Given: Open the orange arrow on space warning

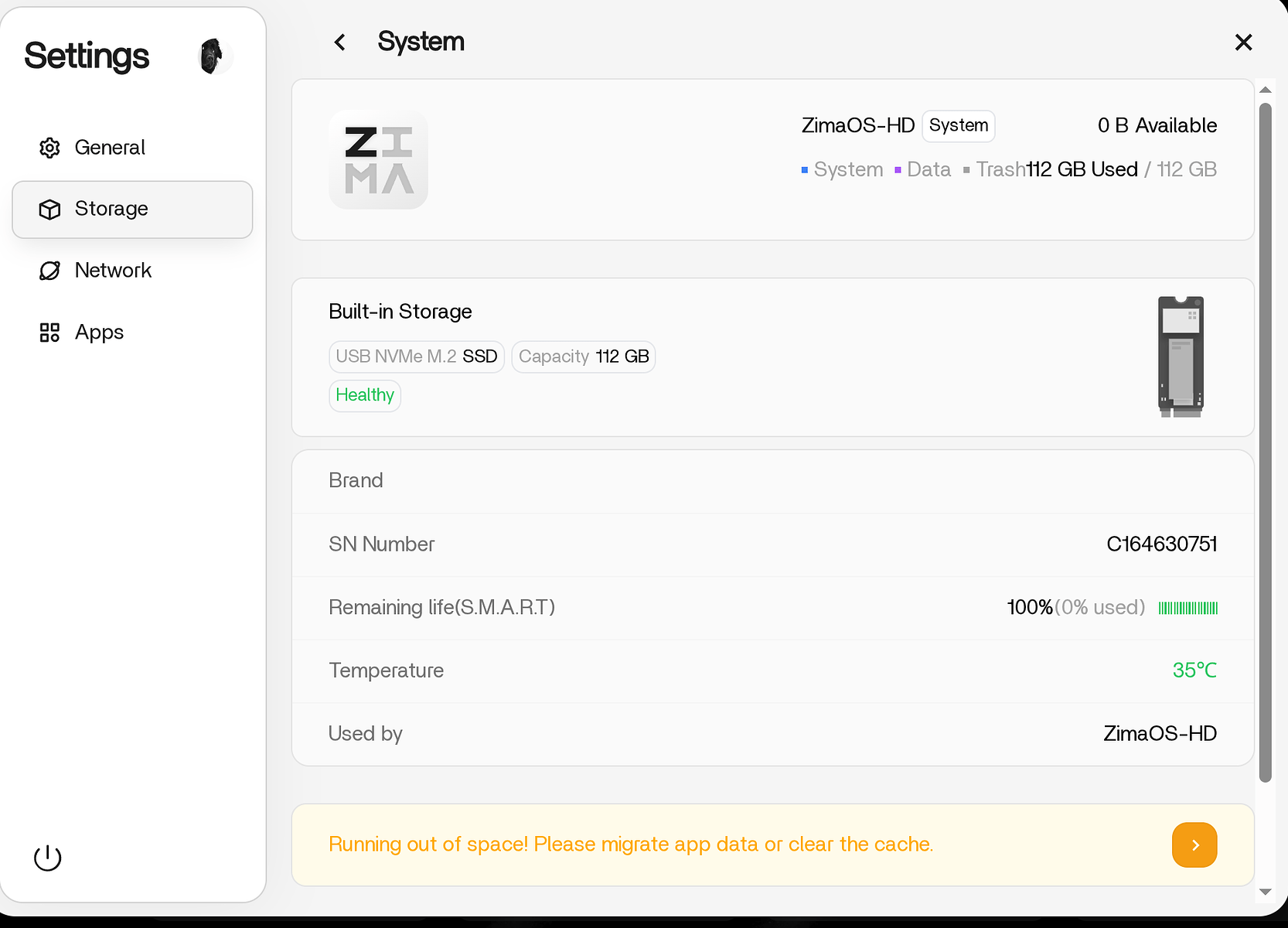Looking at the screenshot, I should tap(1194, 844).
